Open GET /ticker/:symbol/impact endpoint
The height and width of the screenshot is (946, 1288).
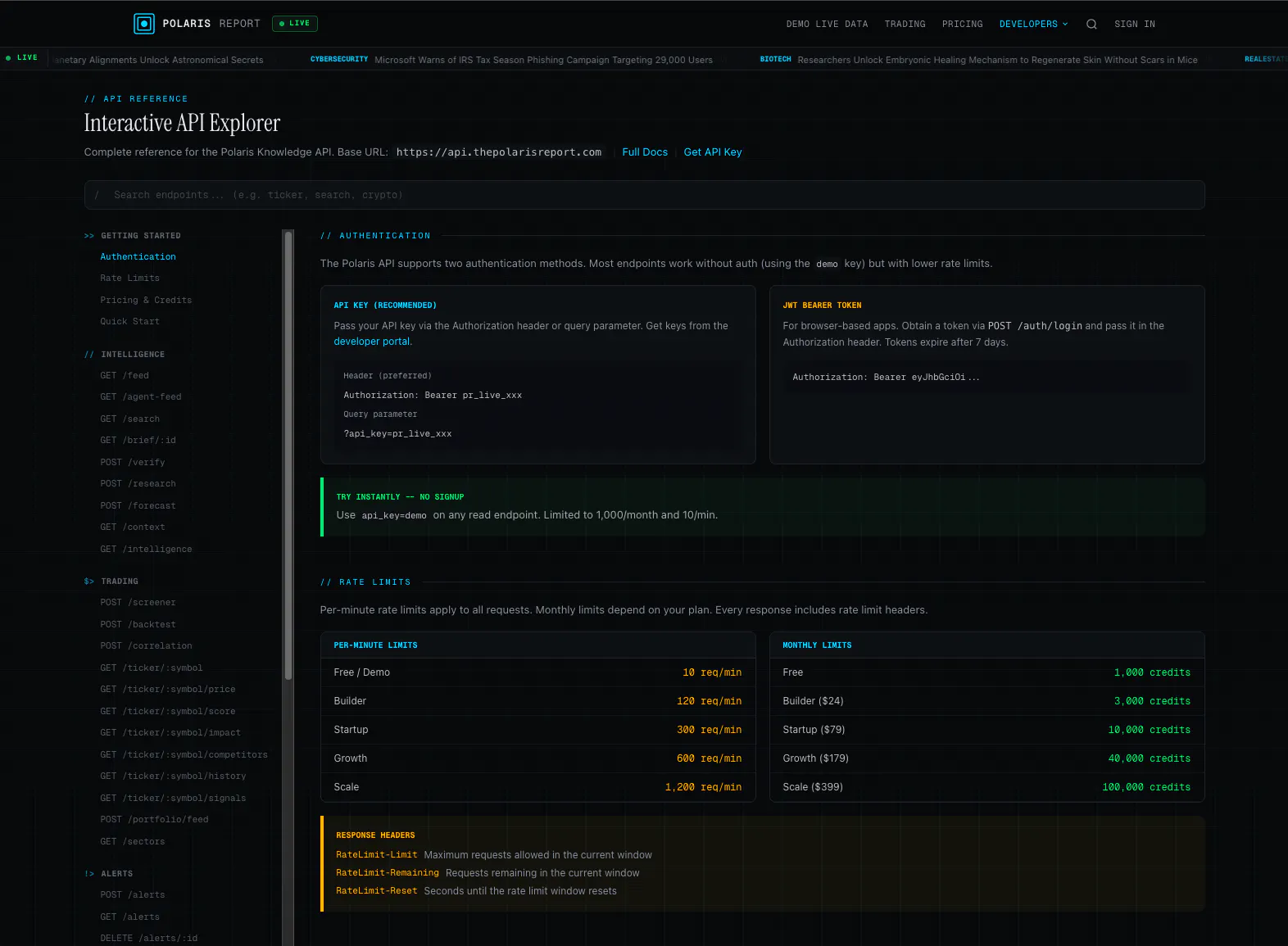pos(170,733)
